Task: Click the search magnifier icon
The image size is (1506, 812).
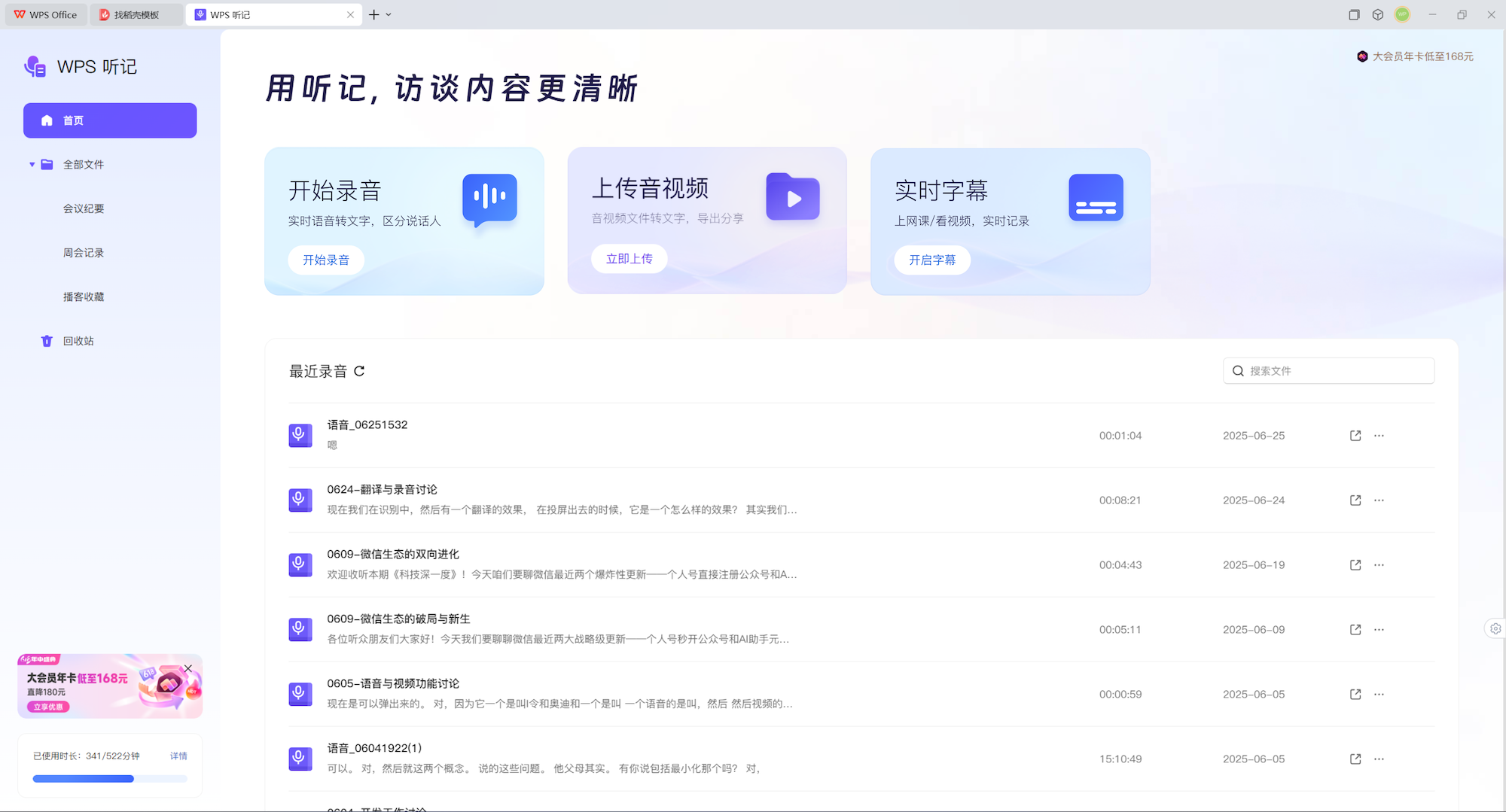Action: coord(1238,371)
